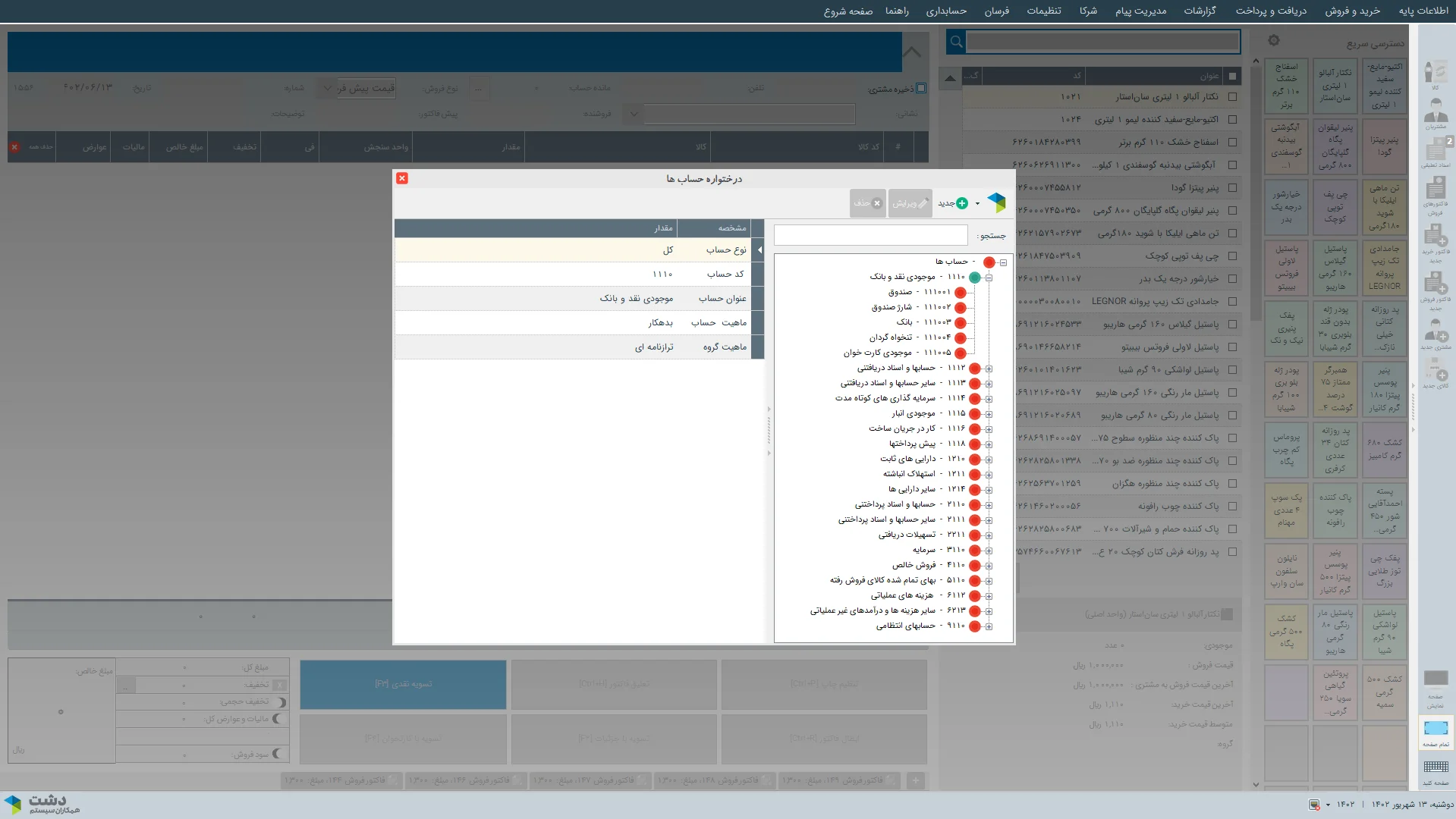This screenshot has width=1456, height=819.
Task: Open the dropdown arrow next to New button
Action: pos(977,203)
